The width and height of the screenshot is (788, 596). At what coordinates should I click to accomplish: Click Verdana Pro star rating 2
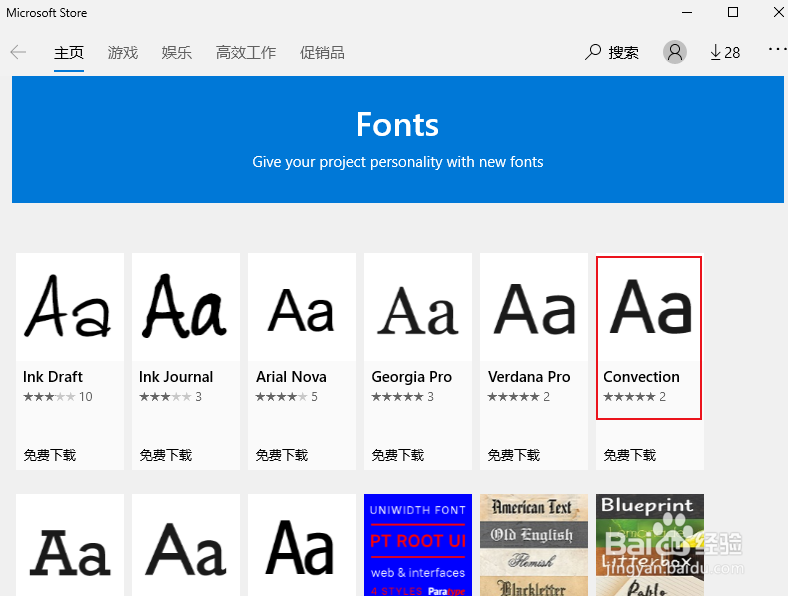tap(519, 397)
